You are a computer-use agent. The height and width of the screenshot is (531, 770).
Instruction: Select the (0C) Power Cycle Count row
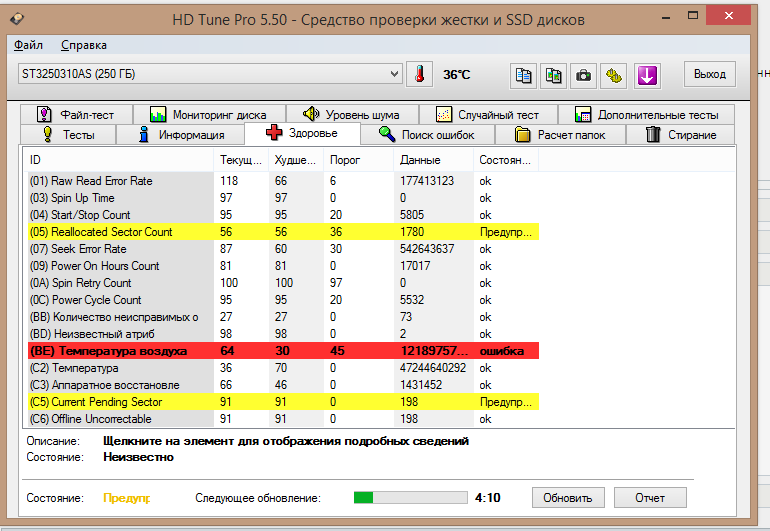(283, 300)
